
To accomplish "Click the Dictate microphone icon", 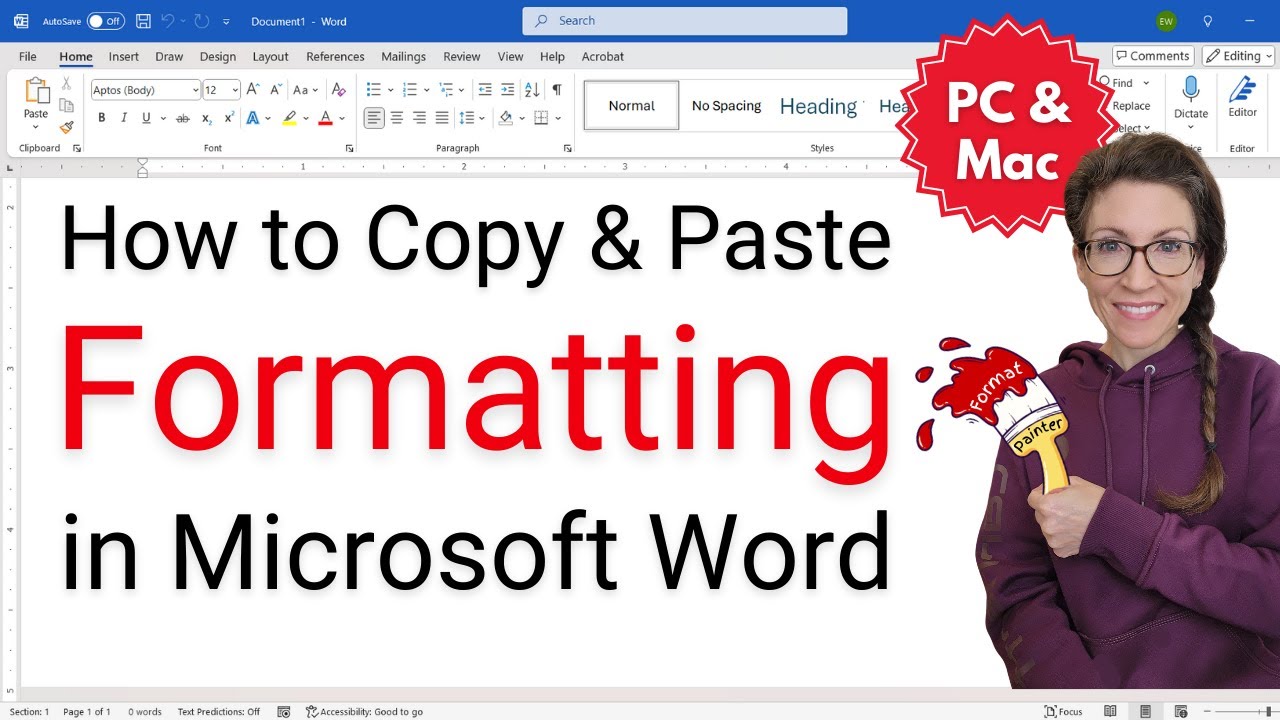I will [x=1191, y=89].
